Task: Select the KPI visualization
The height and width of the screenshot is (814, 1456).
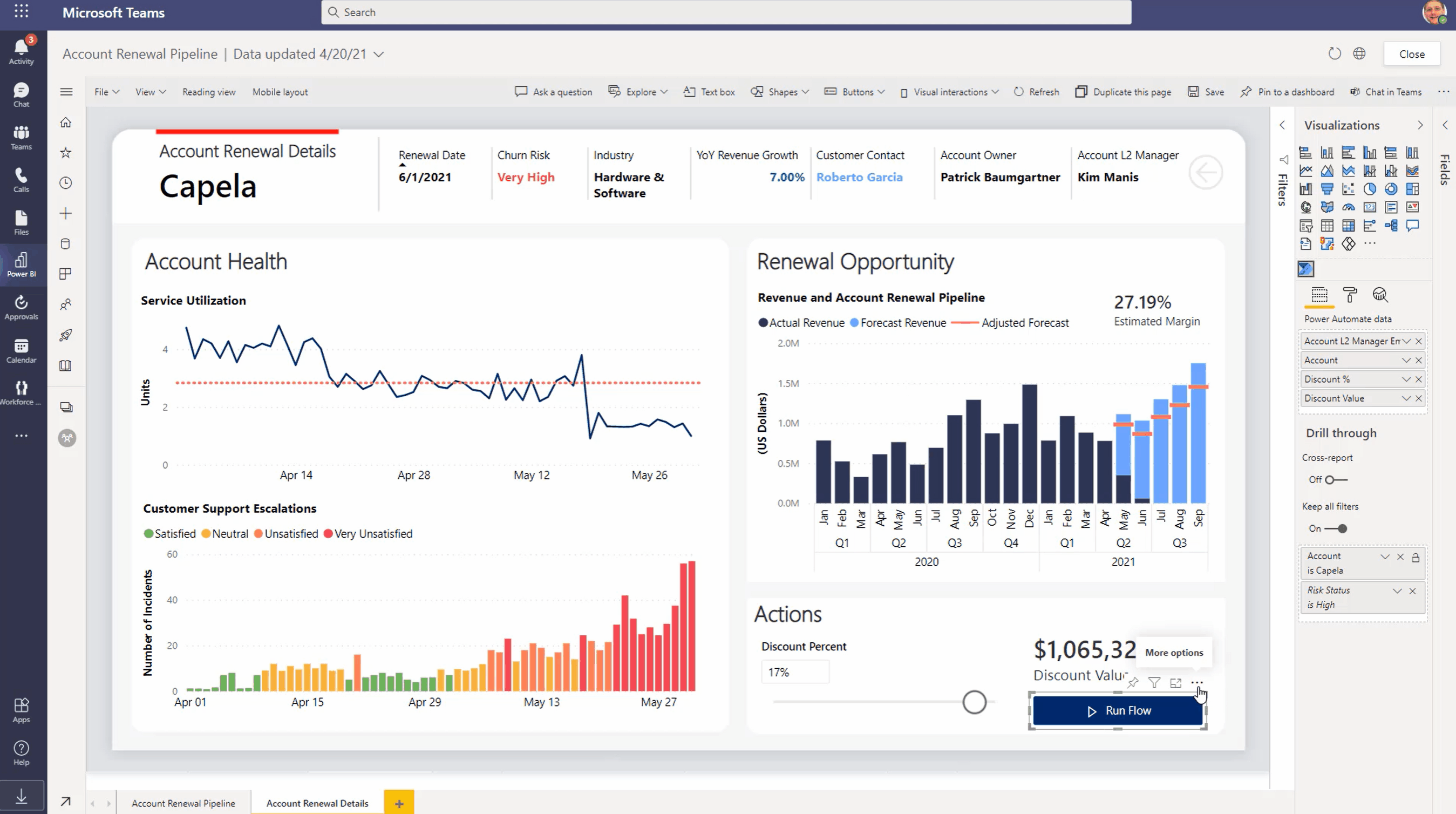Action: click(1412, 207)
